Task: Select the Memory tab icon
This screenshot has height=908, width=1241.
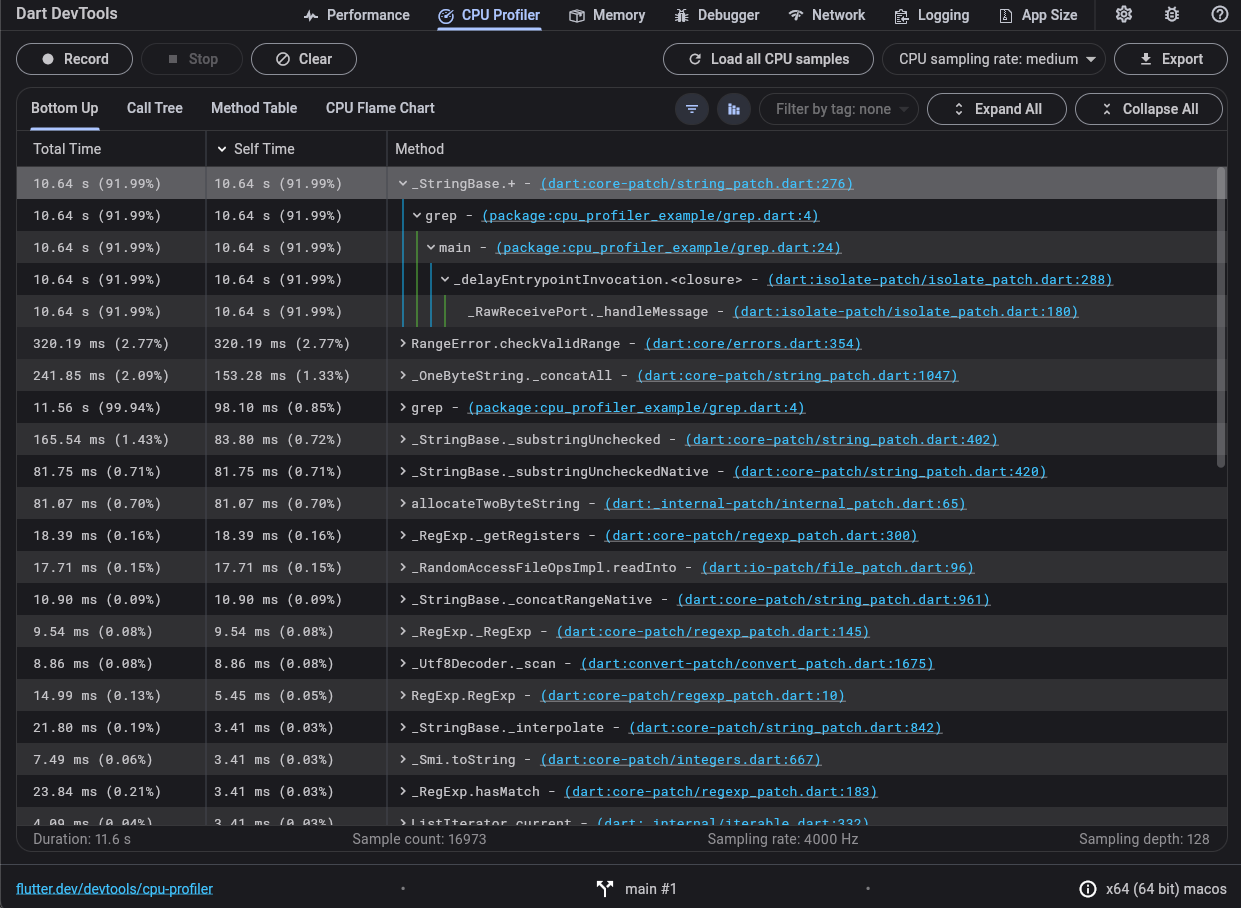Action: pos(577,15)
